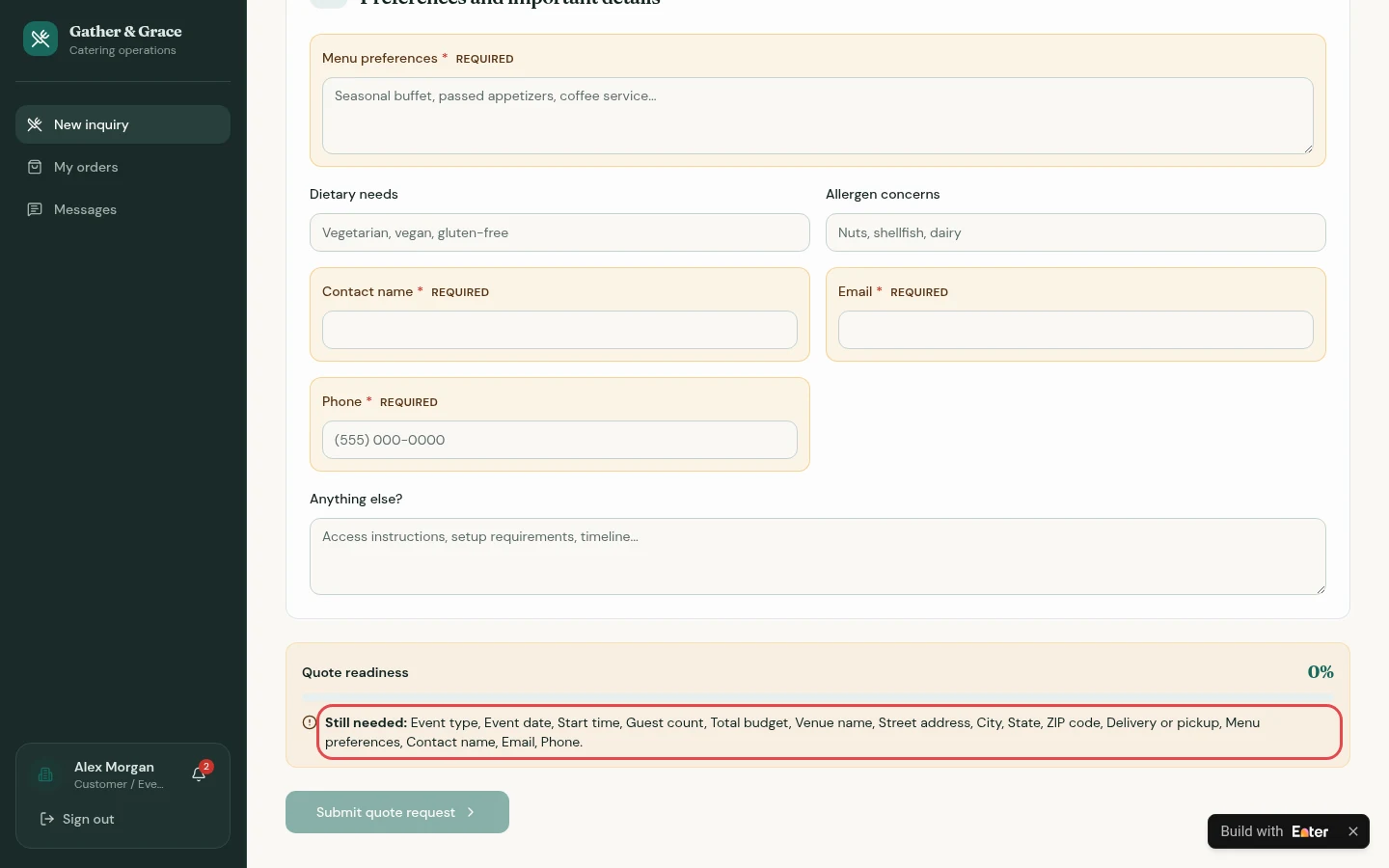Focus the Email input field
Viewport: 1389px width, 868px height.
pyautogui.click(x=1076, y=330)
